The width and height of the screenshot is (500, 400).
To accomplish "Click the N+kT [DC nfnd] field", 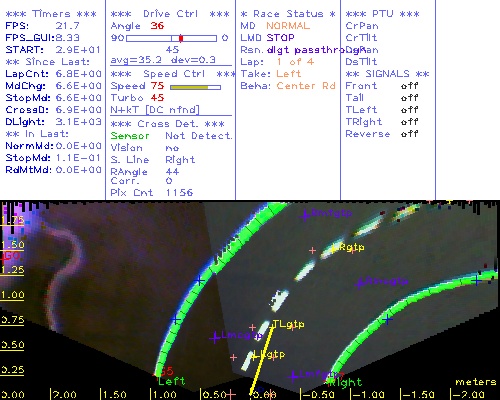I will (155, 110).
